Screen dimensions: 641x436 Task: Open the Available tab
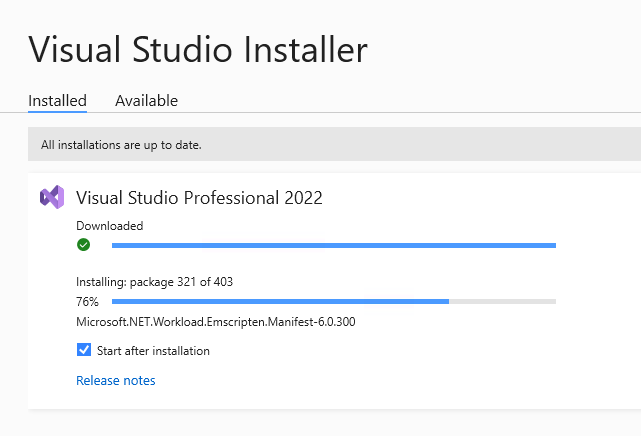(146, 101)
